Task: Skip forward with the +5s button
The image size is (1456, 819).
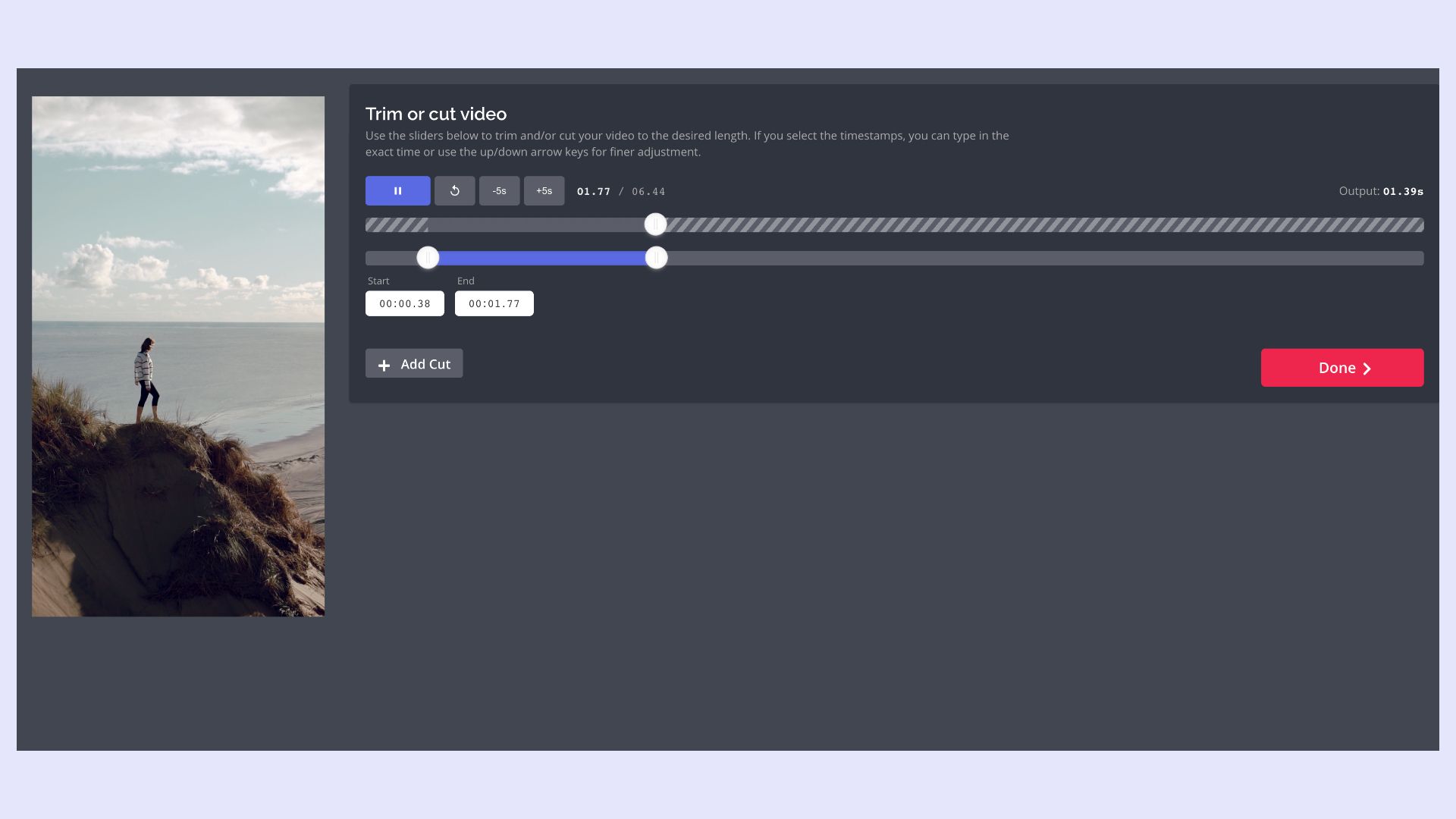Action: click(x=544, y=191)
